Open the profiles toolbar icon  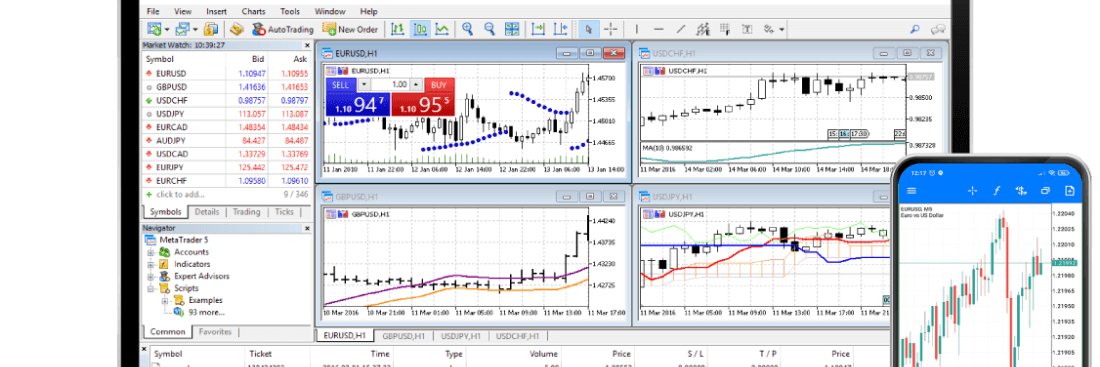(x=183, y=29)
